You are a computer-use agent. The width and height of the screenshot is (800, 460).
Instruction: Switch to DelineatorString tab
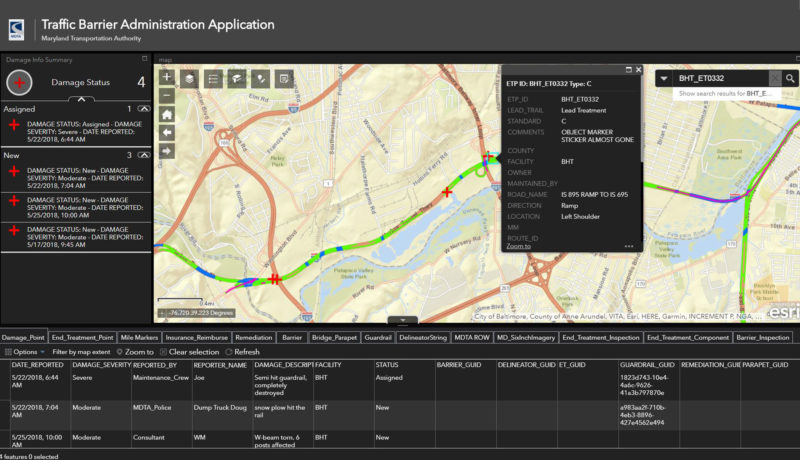coord(423,338)
